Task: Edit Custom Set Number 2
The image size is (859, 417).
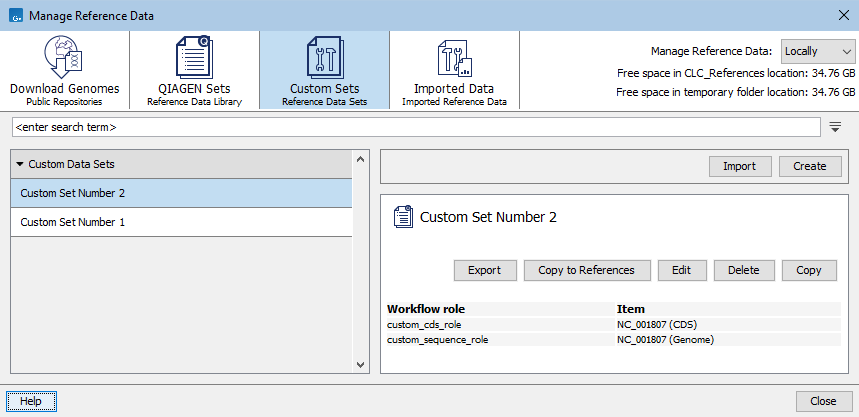Action: 681,270
